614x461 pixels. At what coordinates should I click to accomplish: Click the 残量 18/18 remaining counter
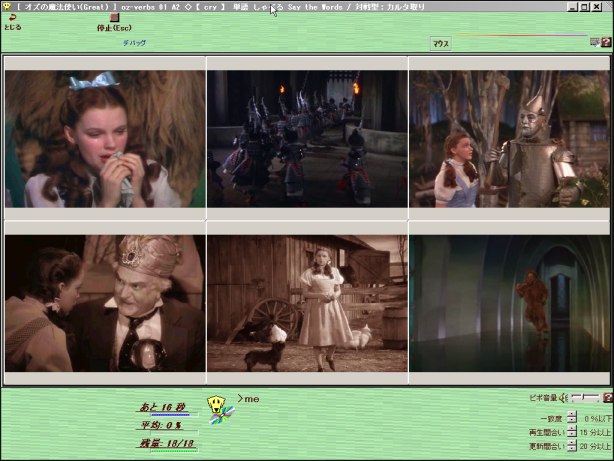point(166,442)
